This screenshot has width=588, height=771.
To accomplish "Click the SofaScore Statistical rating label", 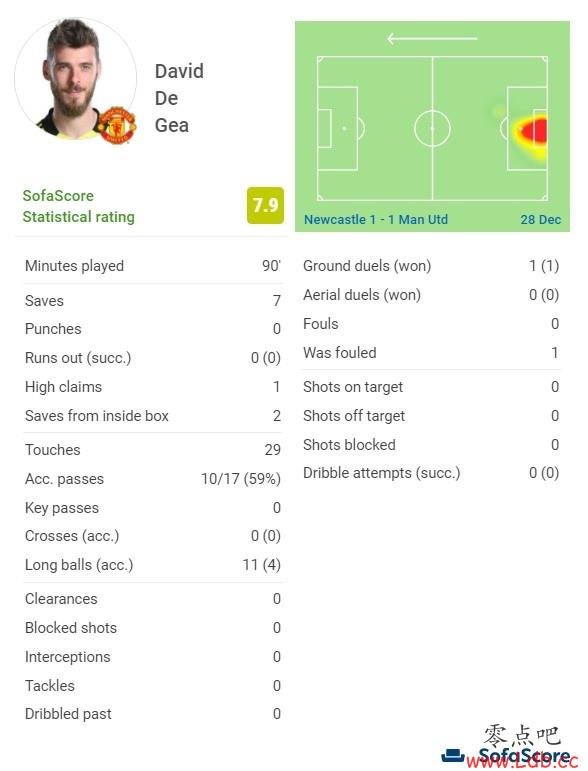I will 78,206.
